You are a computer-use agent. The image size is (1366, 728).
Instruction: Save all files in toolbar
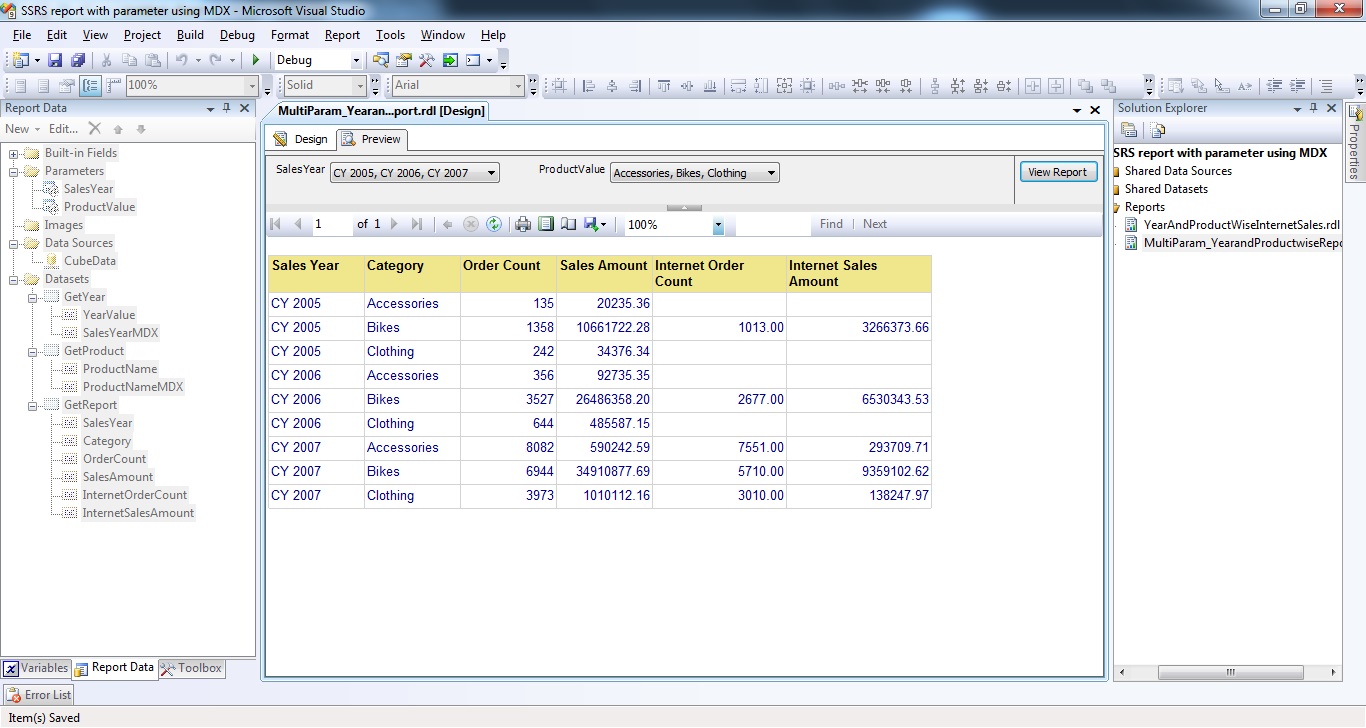pos(77,60)
